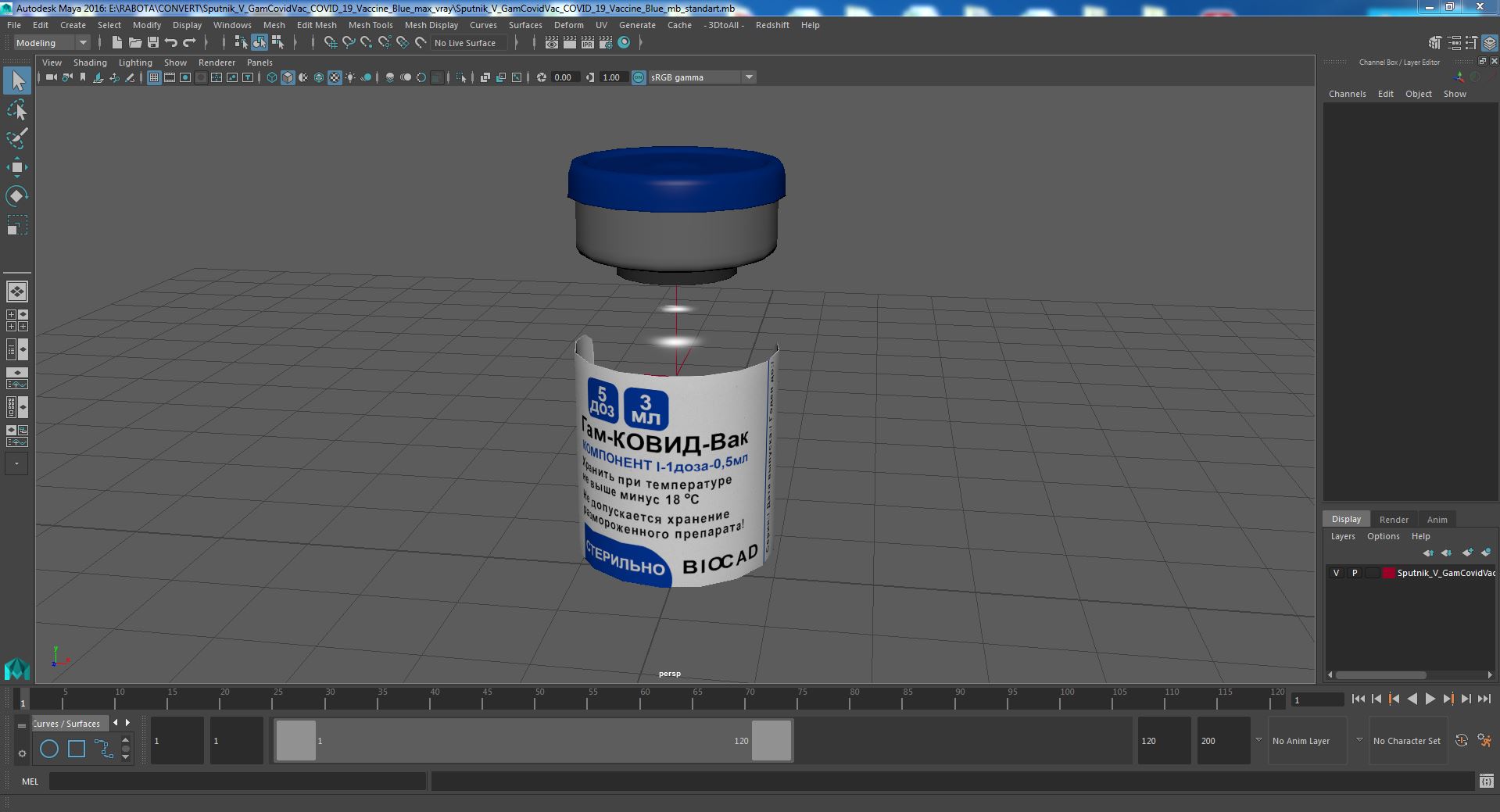
Task: Move selected layer up icon
Action: [1428, 553]
